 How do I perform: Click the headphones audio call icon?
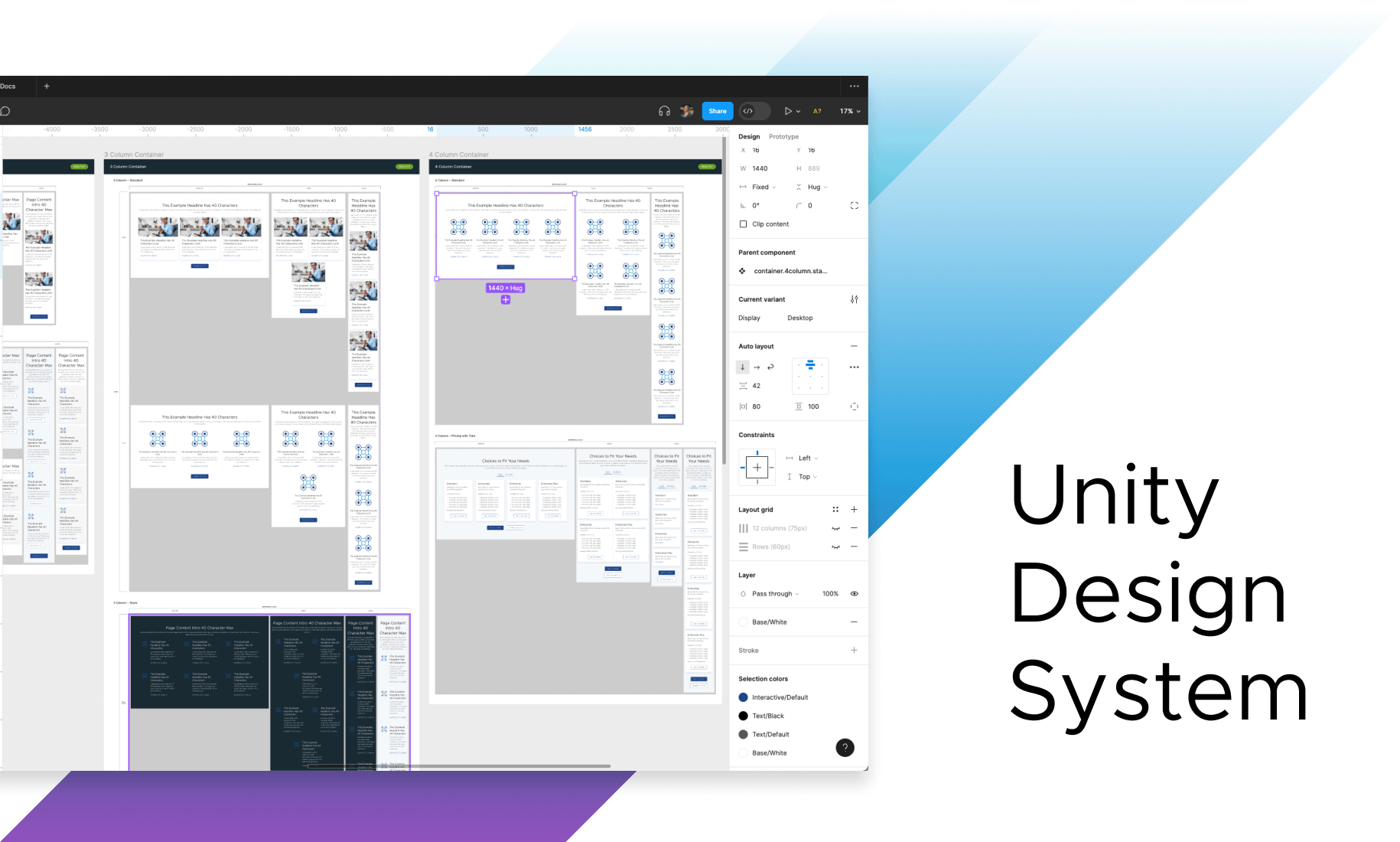663,111
